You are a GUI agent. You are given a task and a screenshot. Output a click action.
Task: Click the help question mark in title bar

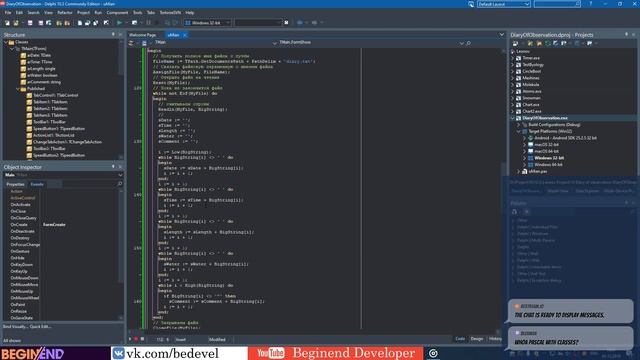pos(590,4)
